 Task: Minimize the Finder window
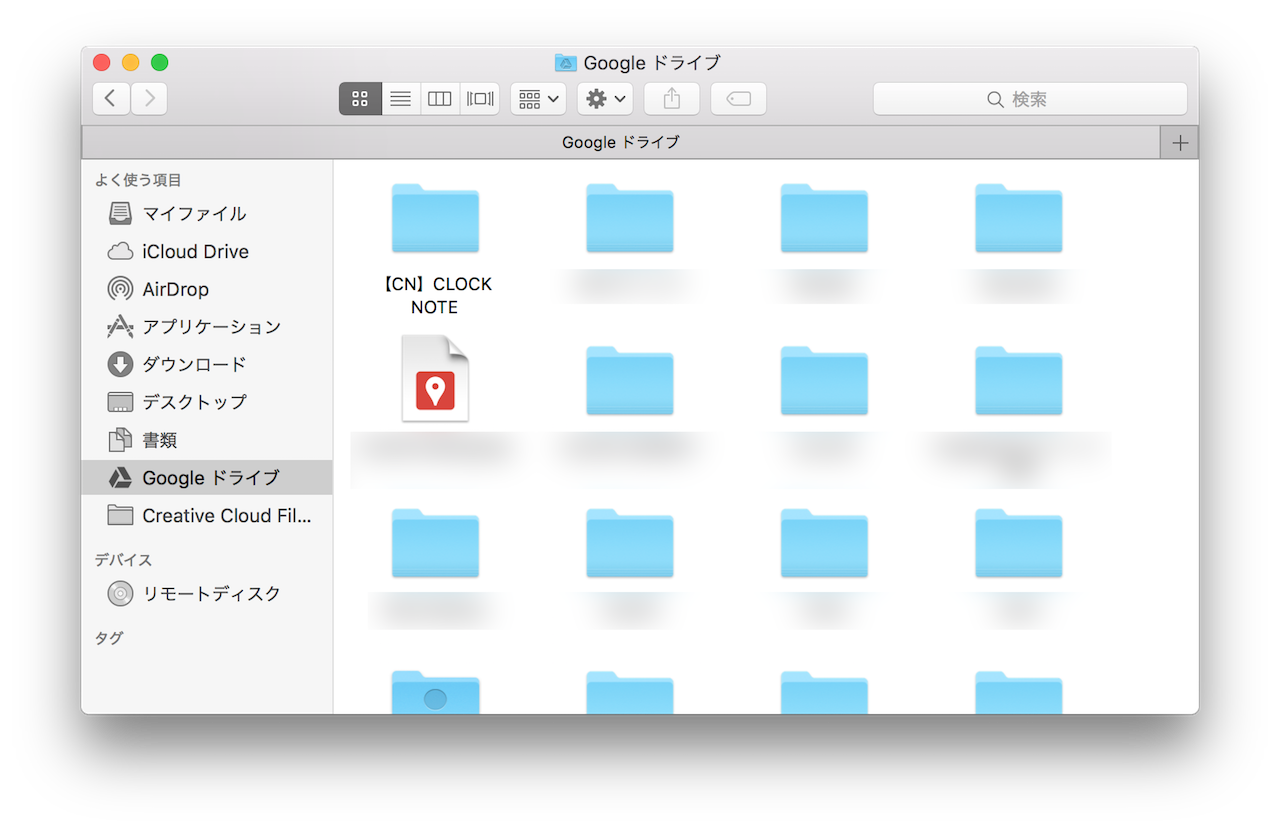pos(130,63)
